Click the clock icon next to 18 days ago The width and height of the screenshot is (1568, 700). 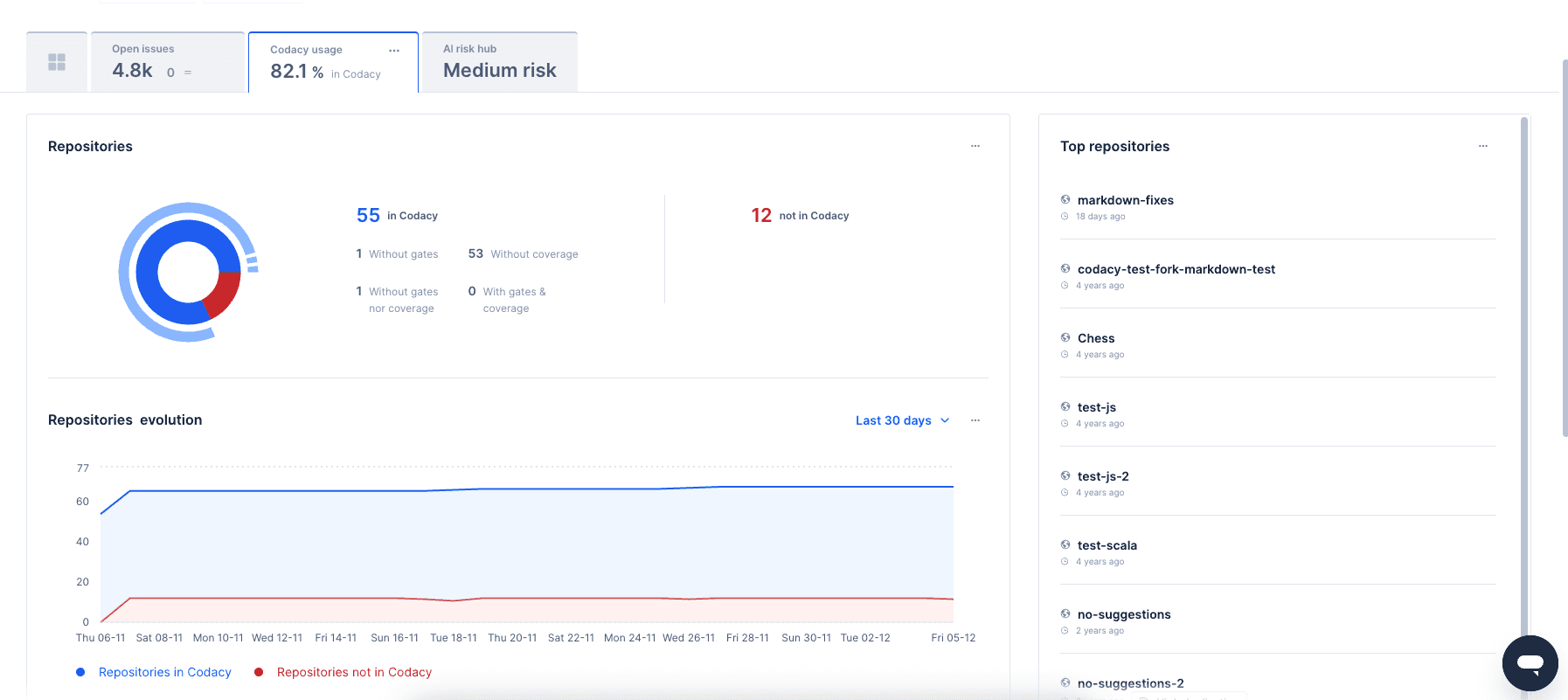pos(1065,217)
